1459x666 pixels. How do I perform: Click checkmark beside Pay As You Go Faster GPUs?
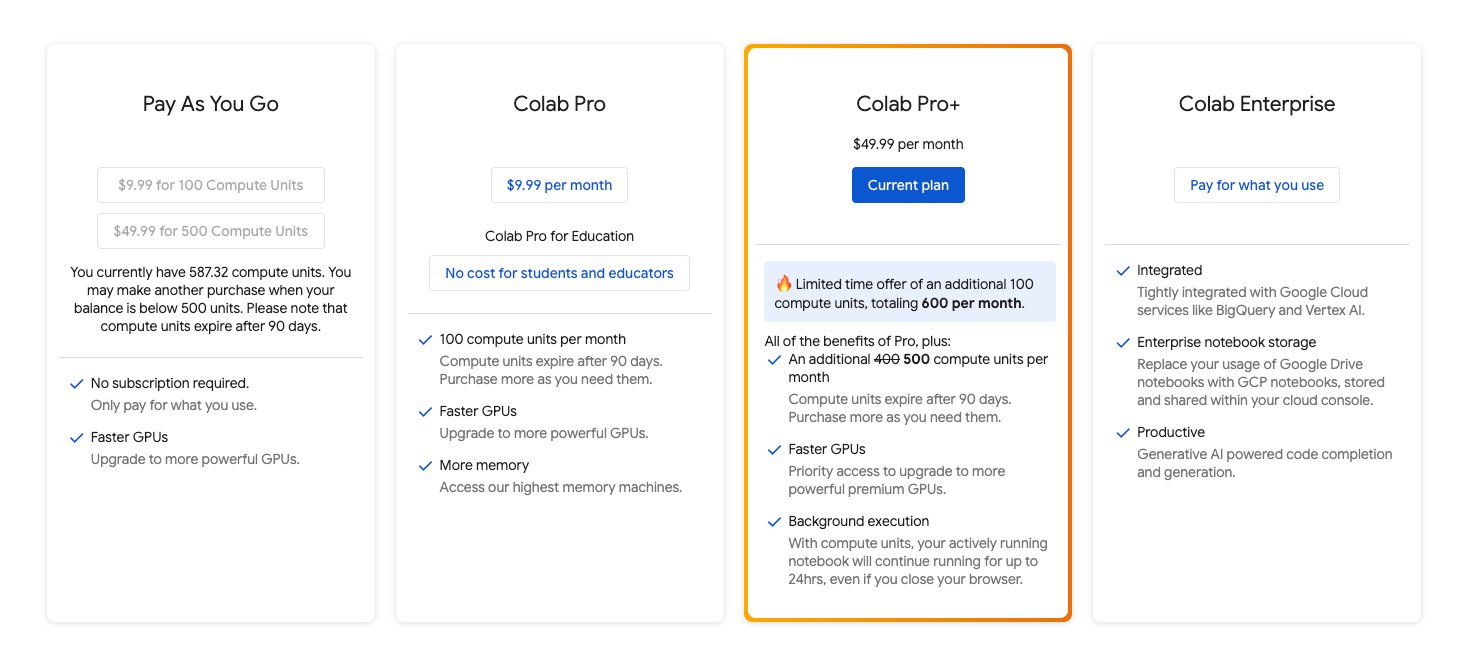[76, 438]
